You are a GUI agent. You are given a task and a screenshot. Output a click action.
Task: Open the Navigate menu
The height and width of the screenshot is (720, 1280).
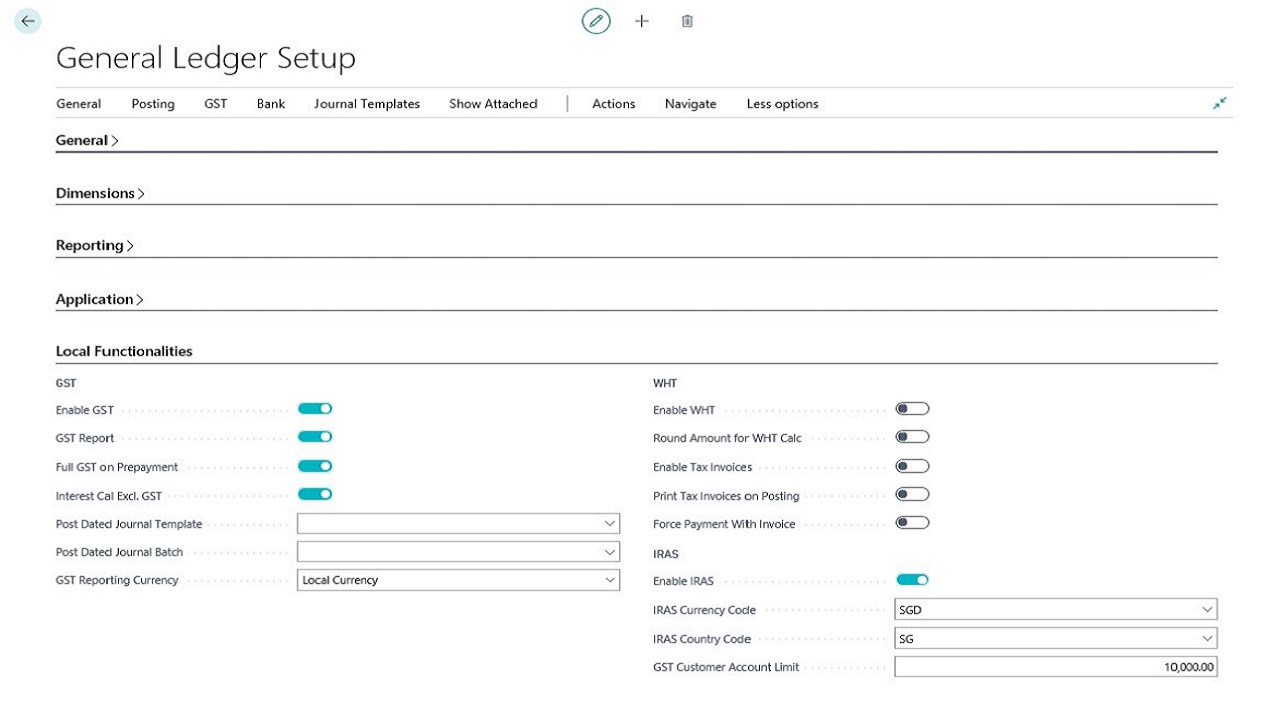click(690, 104)
